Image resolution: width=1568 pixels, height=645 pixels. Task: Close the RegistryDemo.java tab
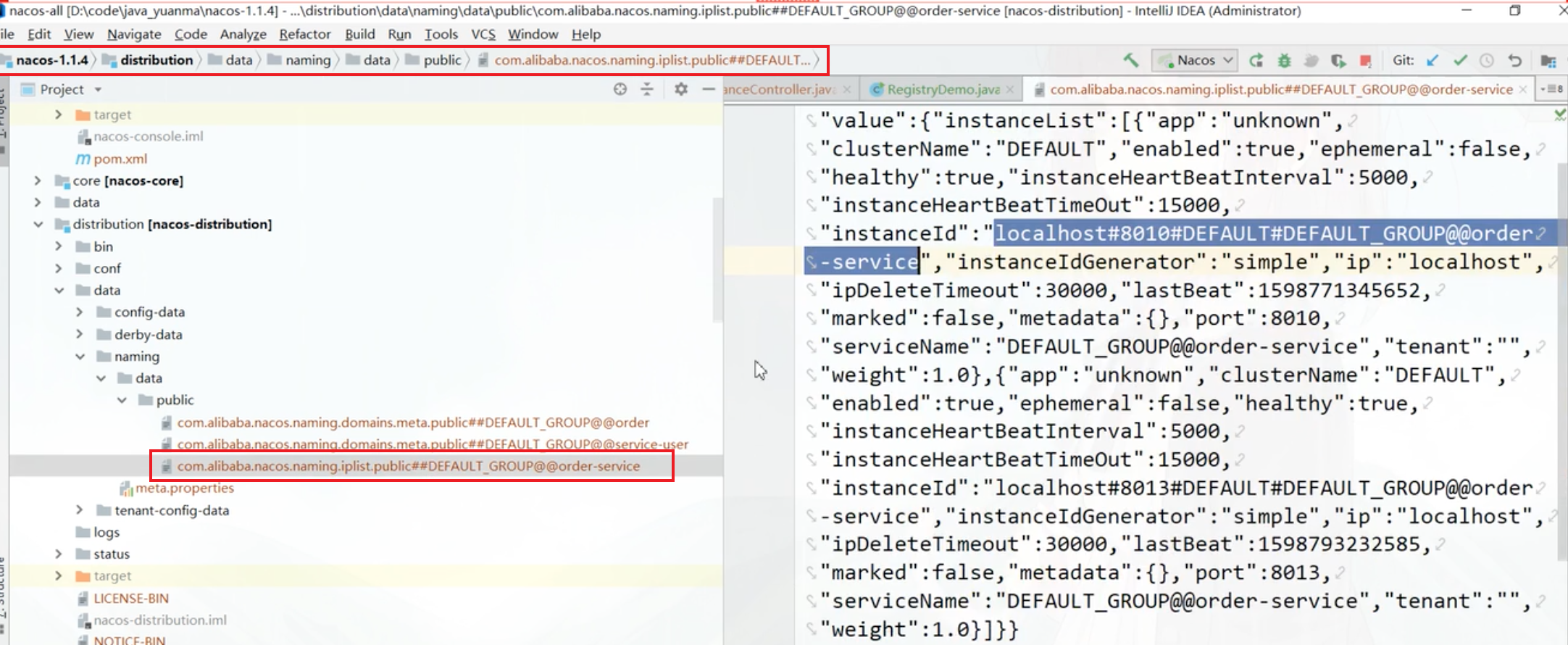[x=1010, y=89]
